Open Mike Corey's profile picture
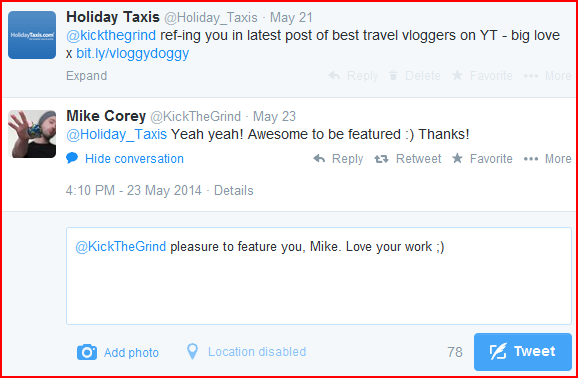Viewport: 578px width, 378px height. pos(32,134)
